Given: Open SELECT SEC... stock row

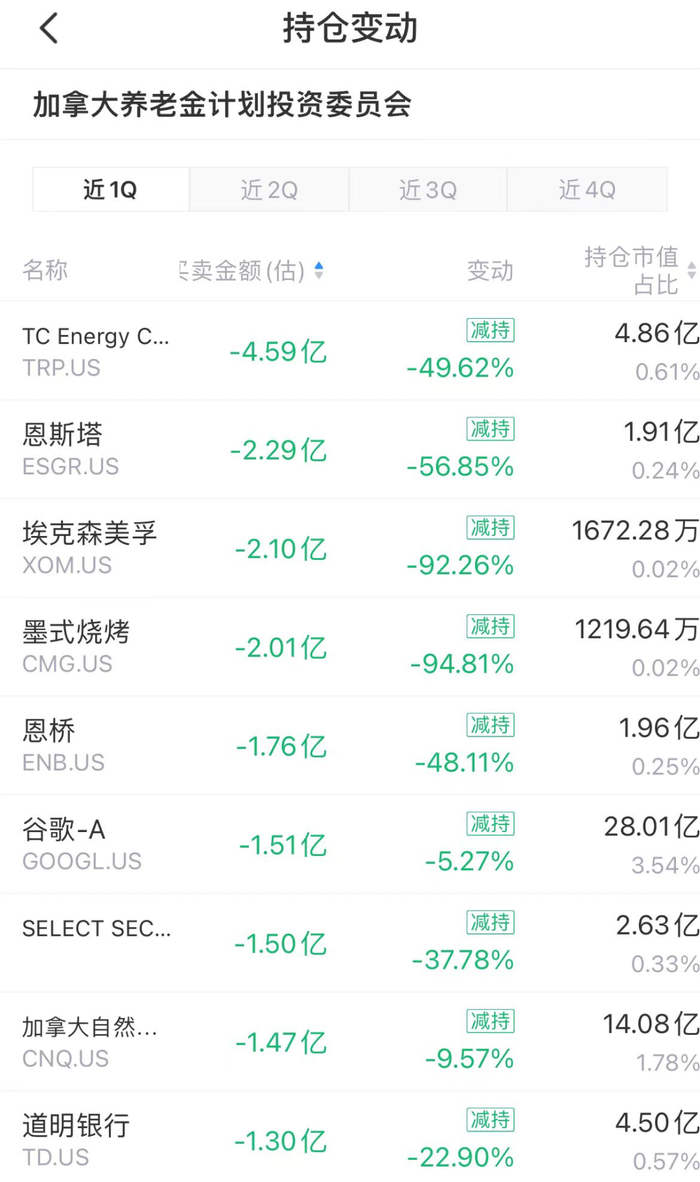Looking at the screenshot, I should pos(96,930).
